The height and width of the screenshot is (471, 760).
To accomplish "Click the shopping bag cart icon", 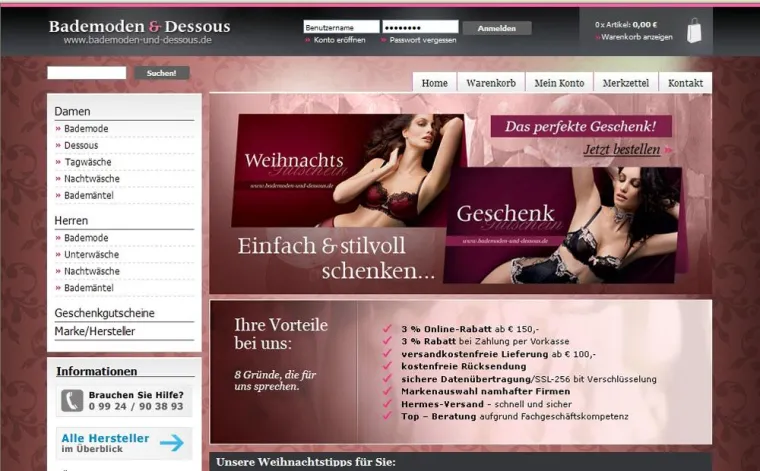I will (694, 31).
